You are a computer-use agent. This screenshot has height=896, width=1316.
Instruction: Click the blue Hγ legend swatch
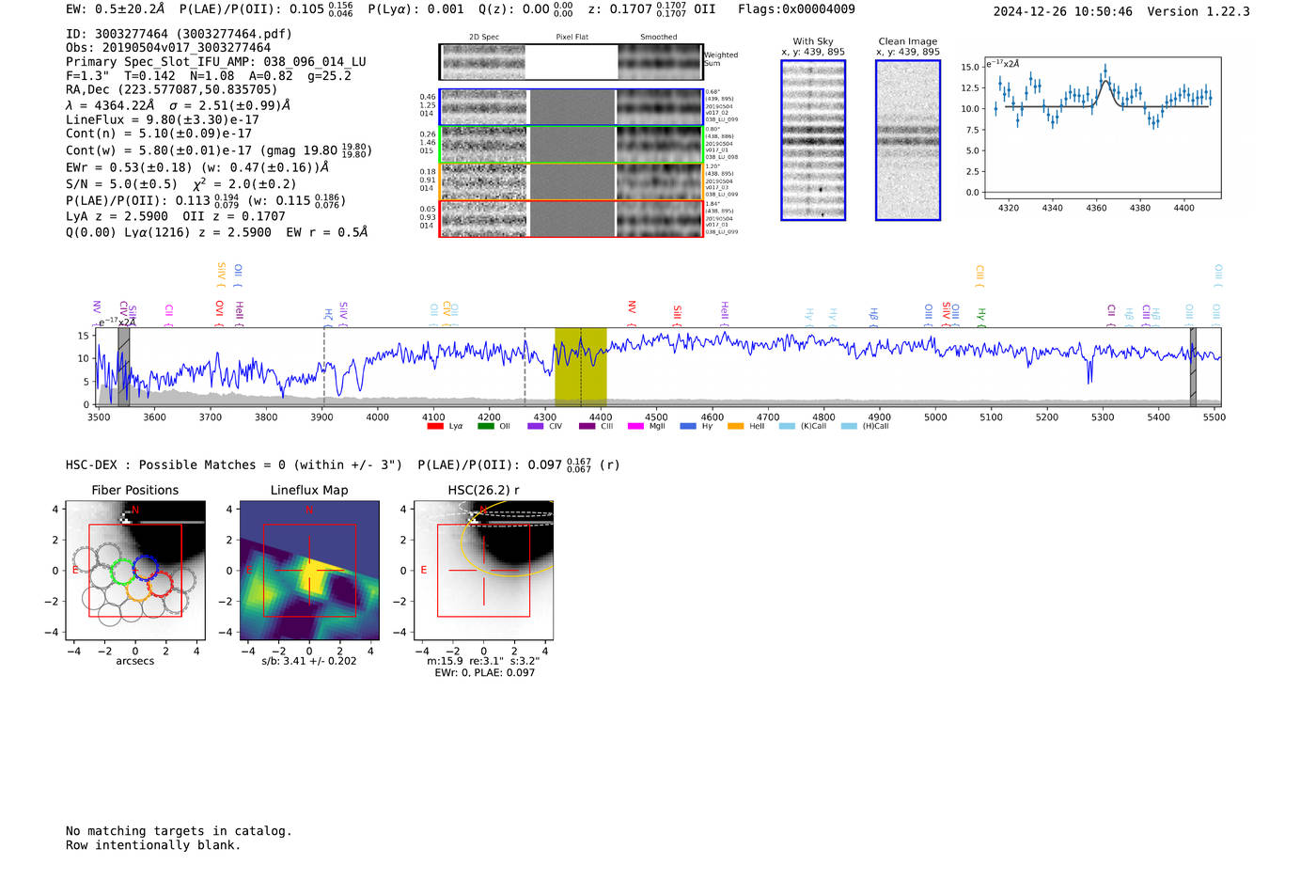[688, 426]
